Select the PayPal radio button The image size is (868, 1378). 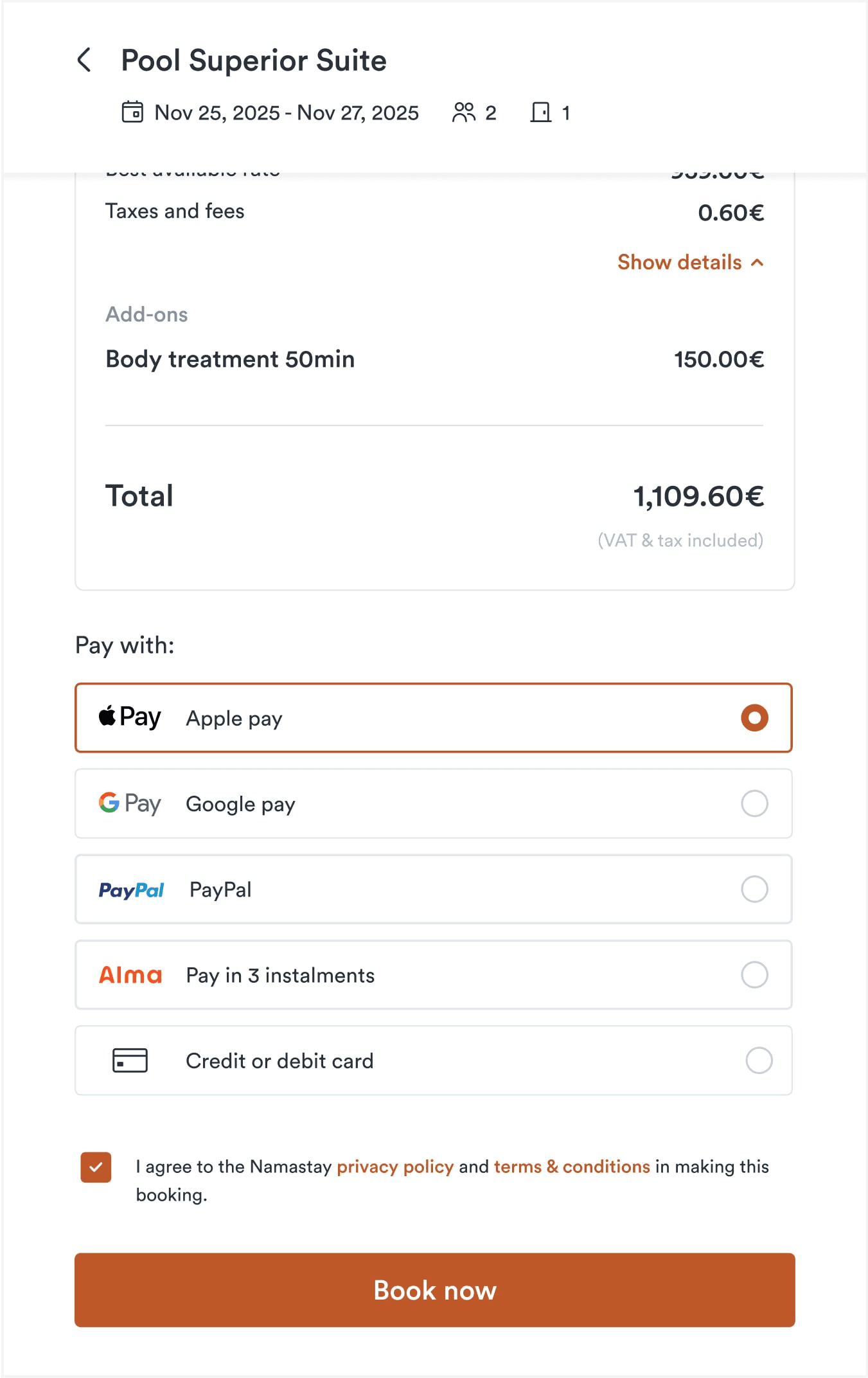pos(754,890)
